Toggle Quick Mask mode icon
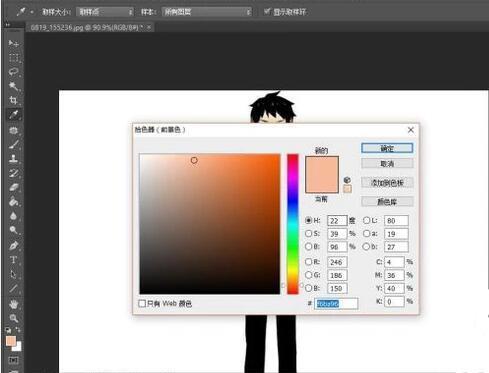Screen dimensions: 489x373 13,360
